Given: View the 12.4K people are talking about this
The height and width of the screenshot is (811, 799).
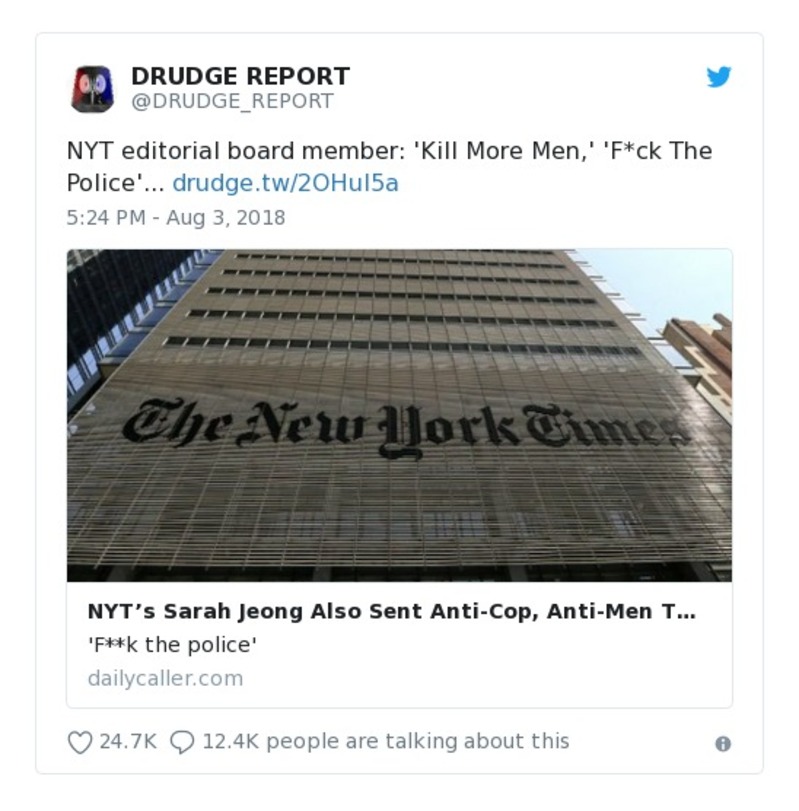Looking at the screenshot, I should point(386,742).
